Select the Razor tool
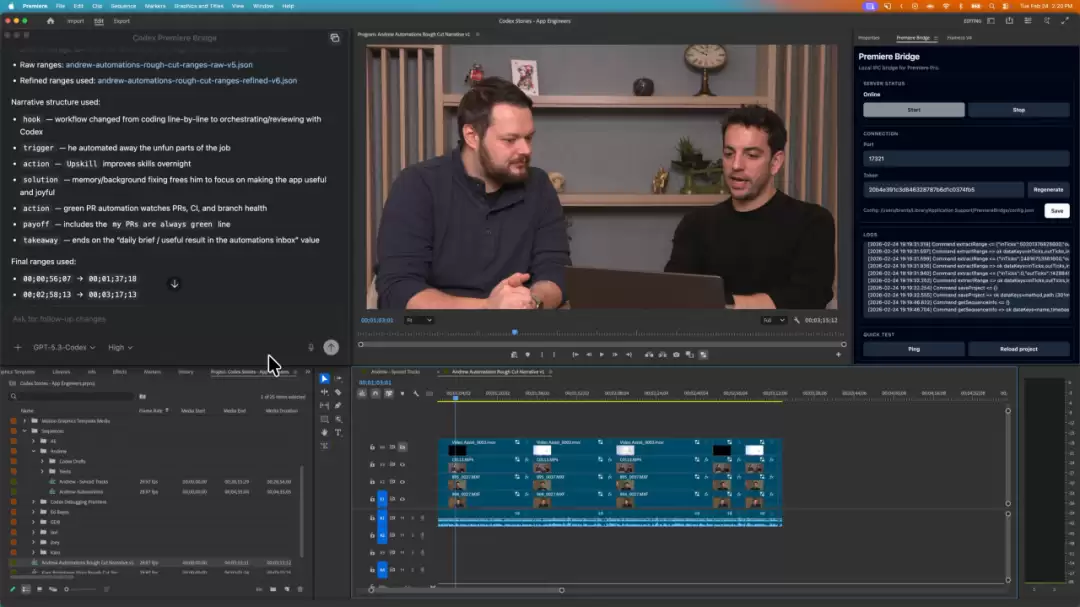The height and width of the screenshot is (607, 1080). [338, 392]
